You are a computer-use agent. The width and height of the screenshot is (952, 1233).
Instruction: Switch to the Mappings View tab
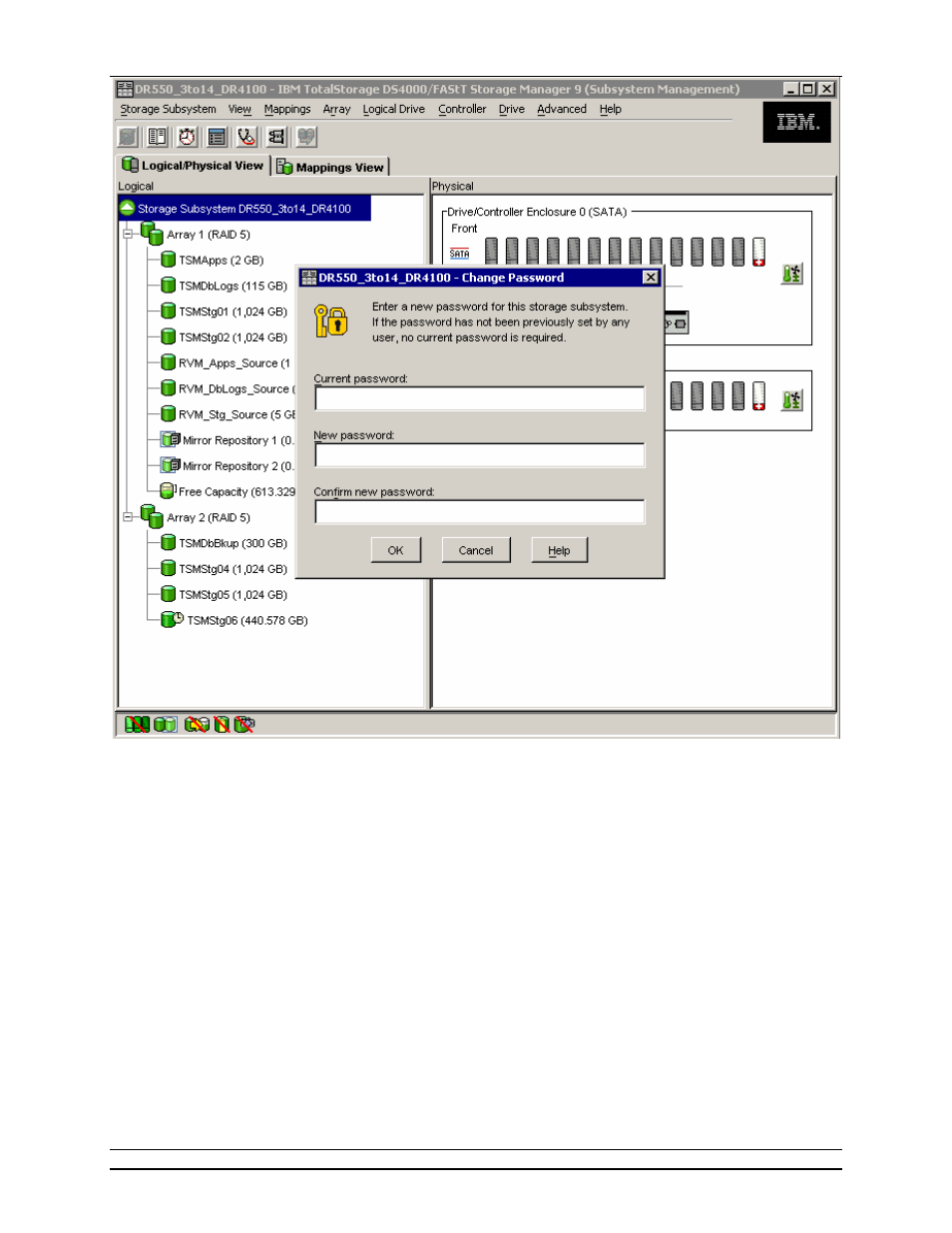pos(331,167)
